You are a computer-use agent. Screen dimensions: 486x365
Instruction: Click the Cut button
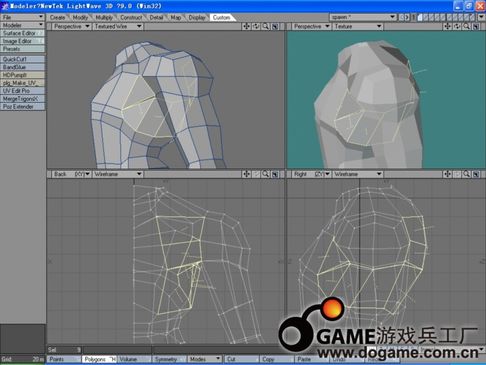click(x=242, y=359)
